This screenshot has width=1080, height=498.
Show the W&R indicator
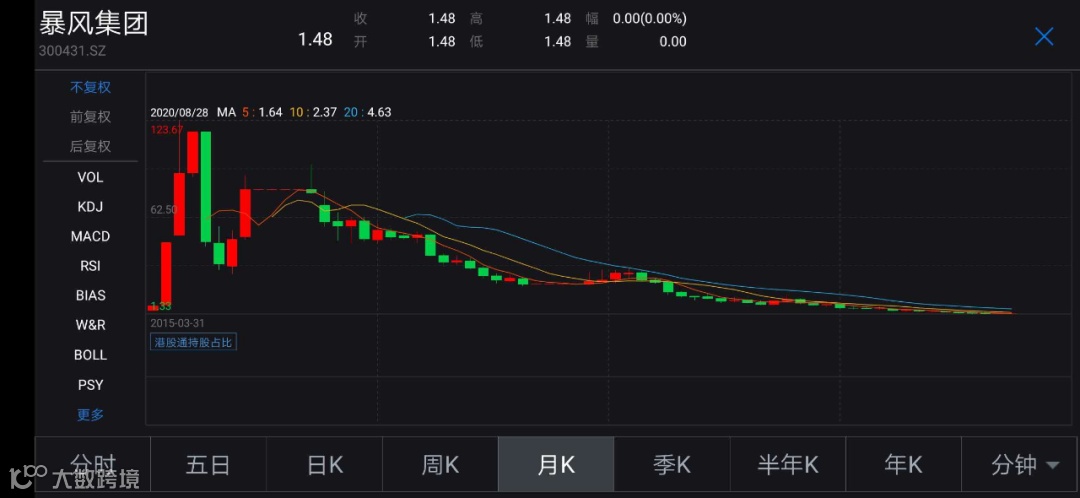tap(90, 325)
